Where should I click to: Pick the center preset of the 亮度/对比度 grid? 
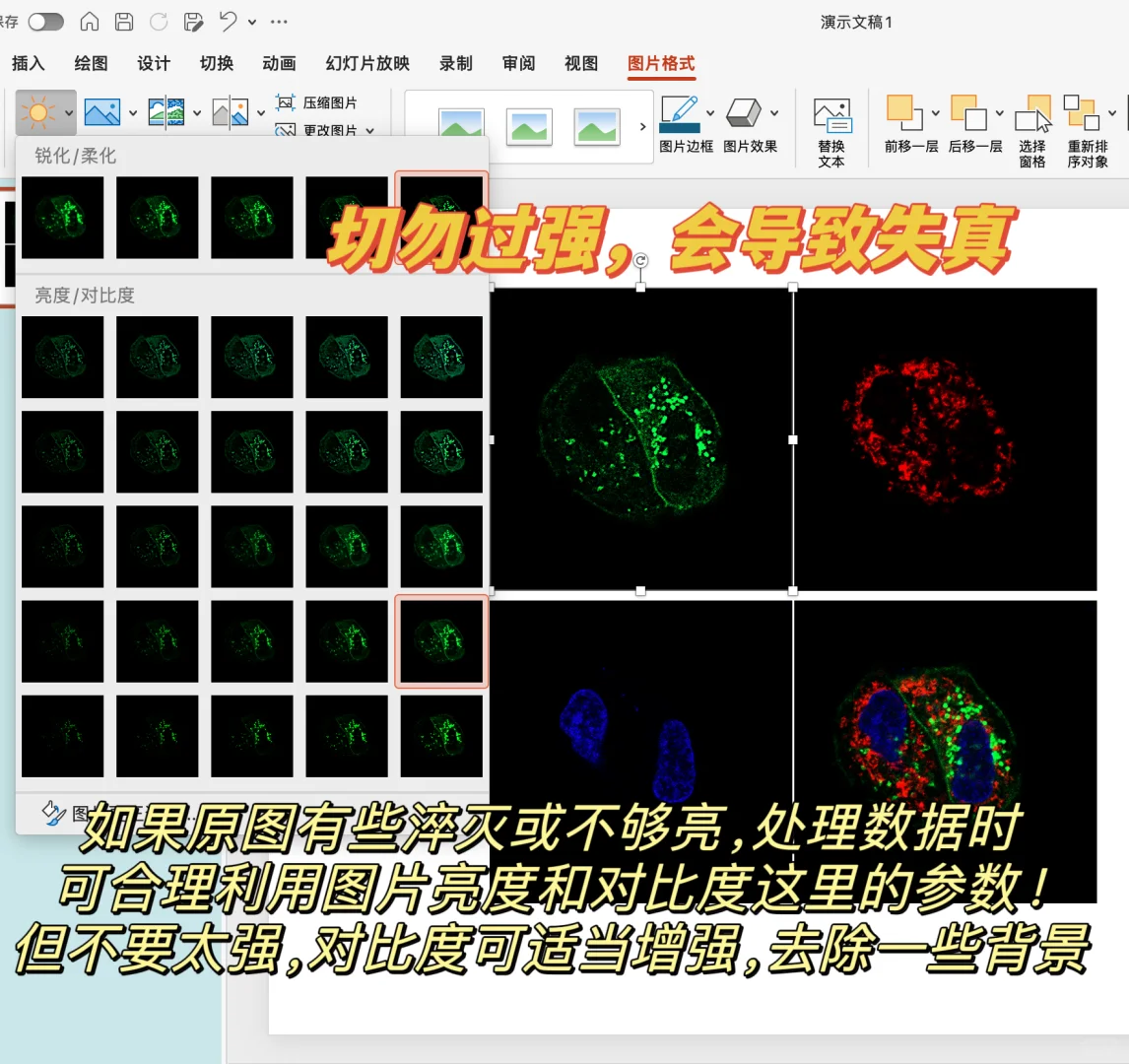pos(252,547)
